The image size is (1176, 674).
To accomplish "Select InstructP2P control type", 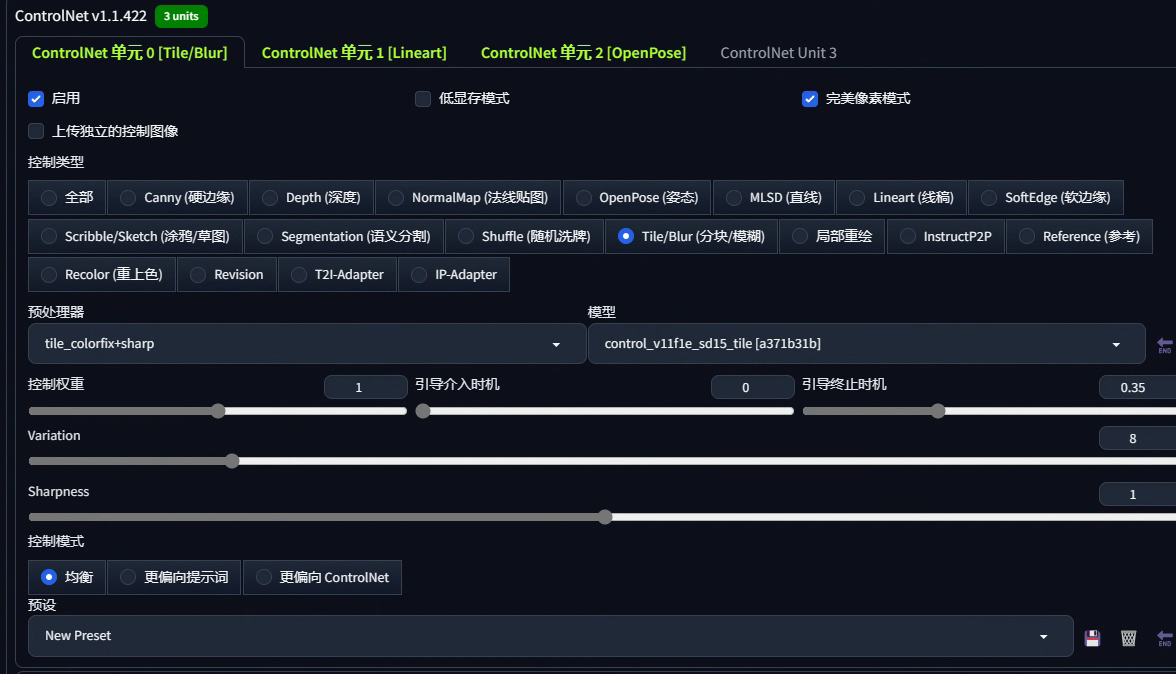I will 946,236.
